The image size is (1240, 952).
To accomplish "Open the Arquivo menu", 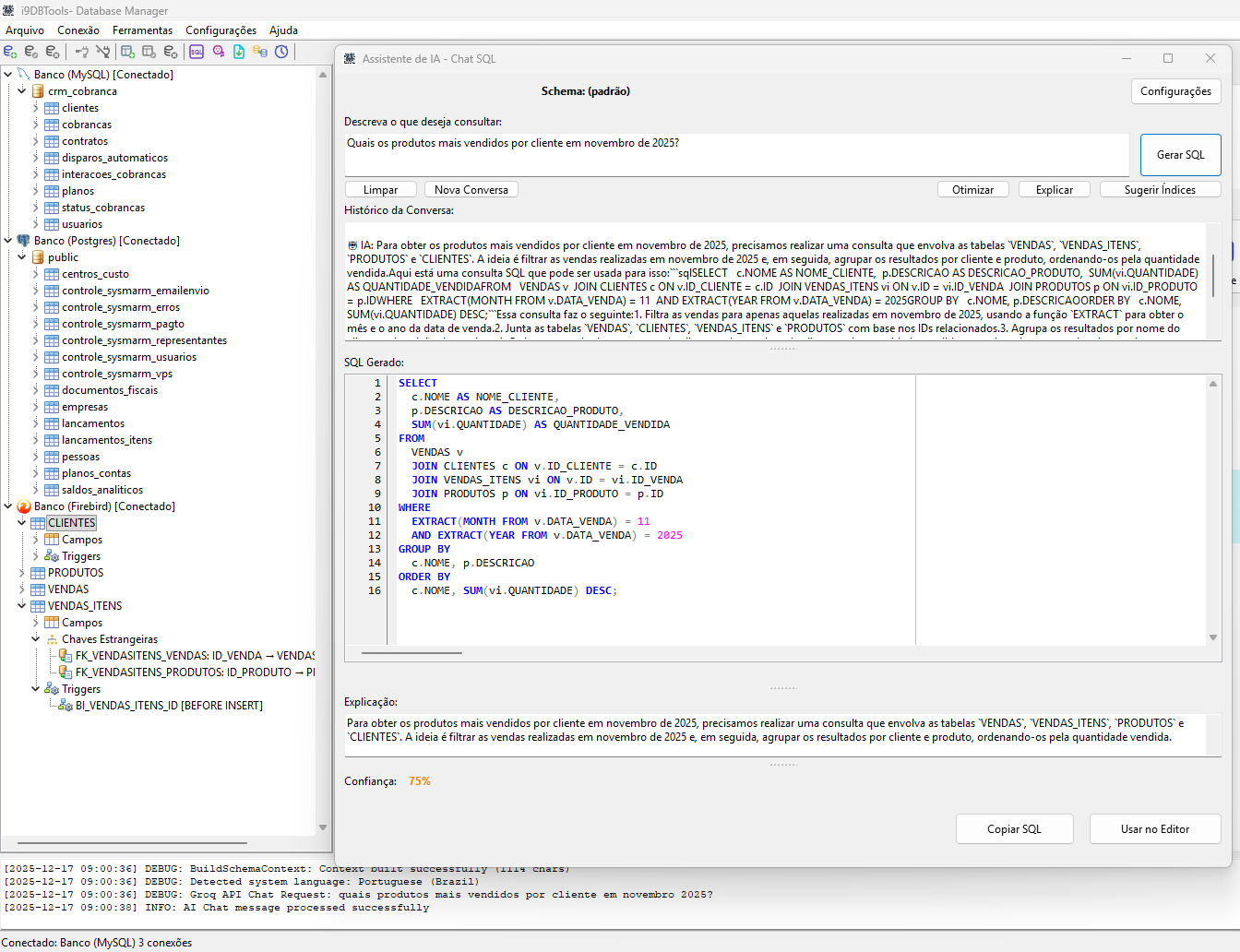I will click(25, 30).
